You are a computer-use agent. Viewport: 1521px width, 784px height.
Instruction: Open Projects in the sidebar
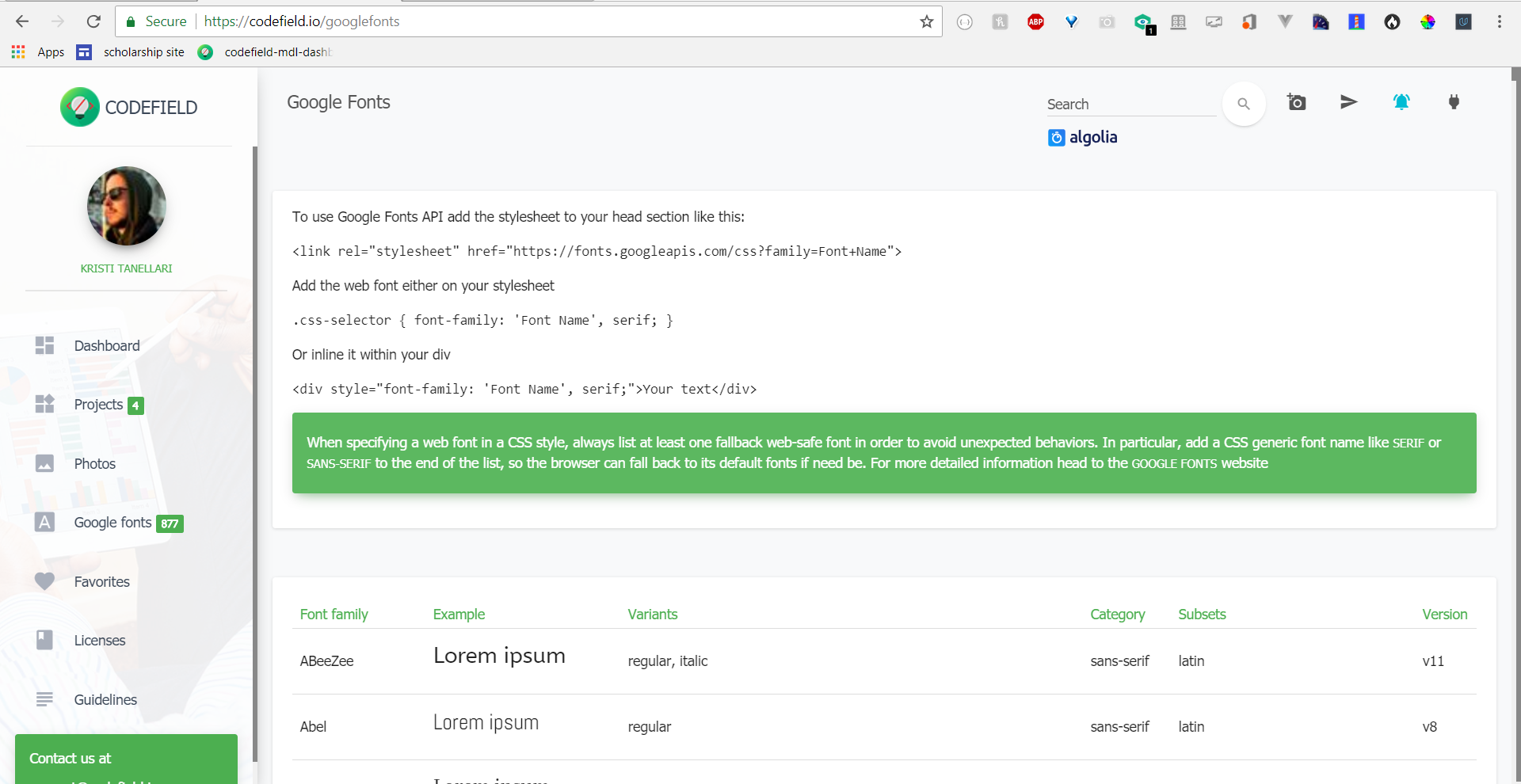[98, 405]
